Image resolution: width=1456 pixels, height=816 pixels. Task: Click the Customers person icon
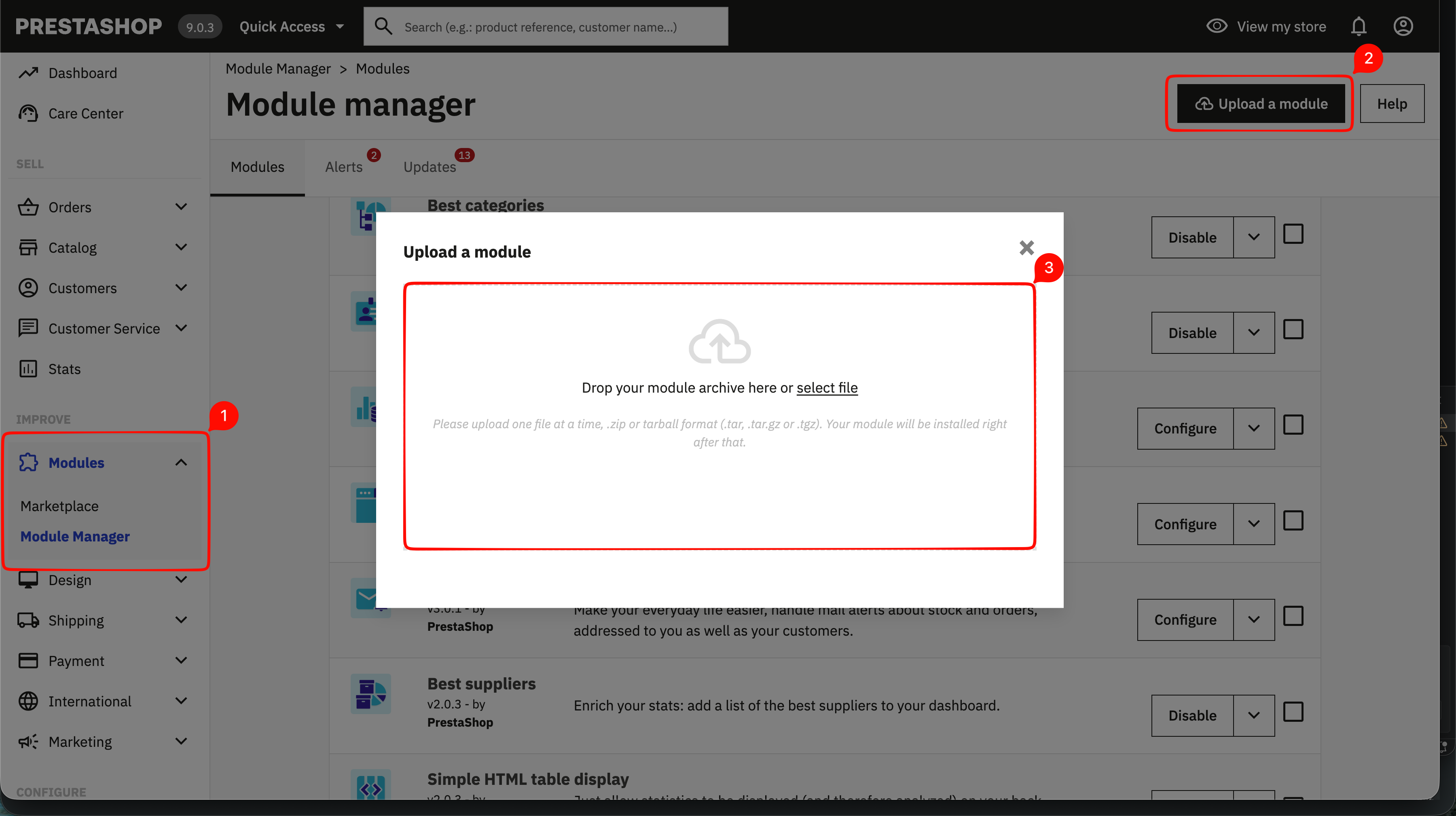pyautogui.click(x=28, y=288)
